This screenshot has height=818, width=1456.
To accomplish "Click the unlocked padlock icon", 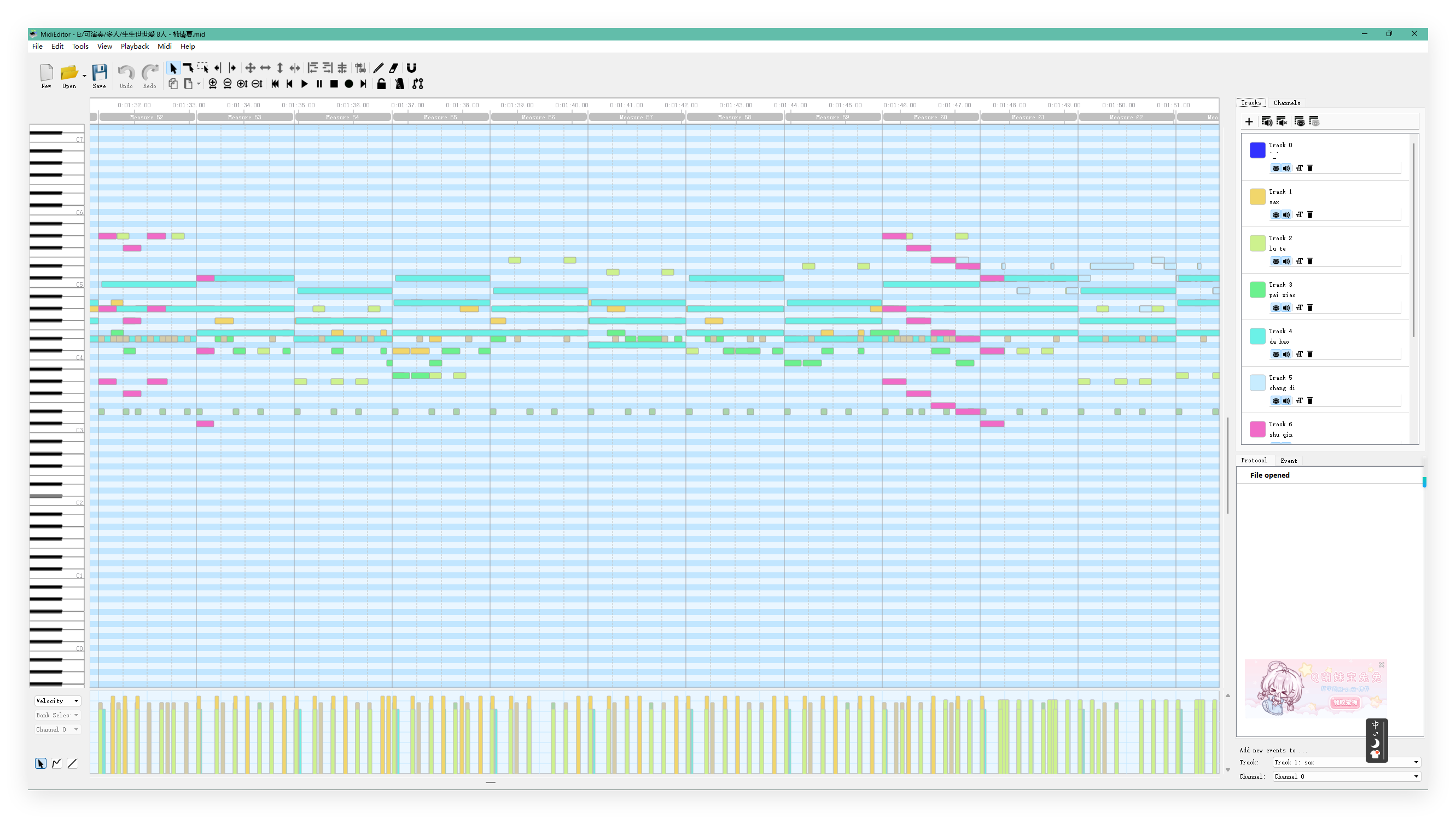I will point(382,84).
